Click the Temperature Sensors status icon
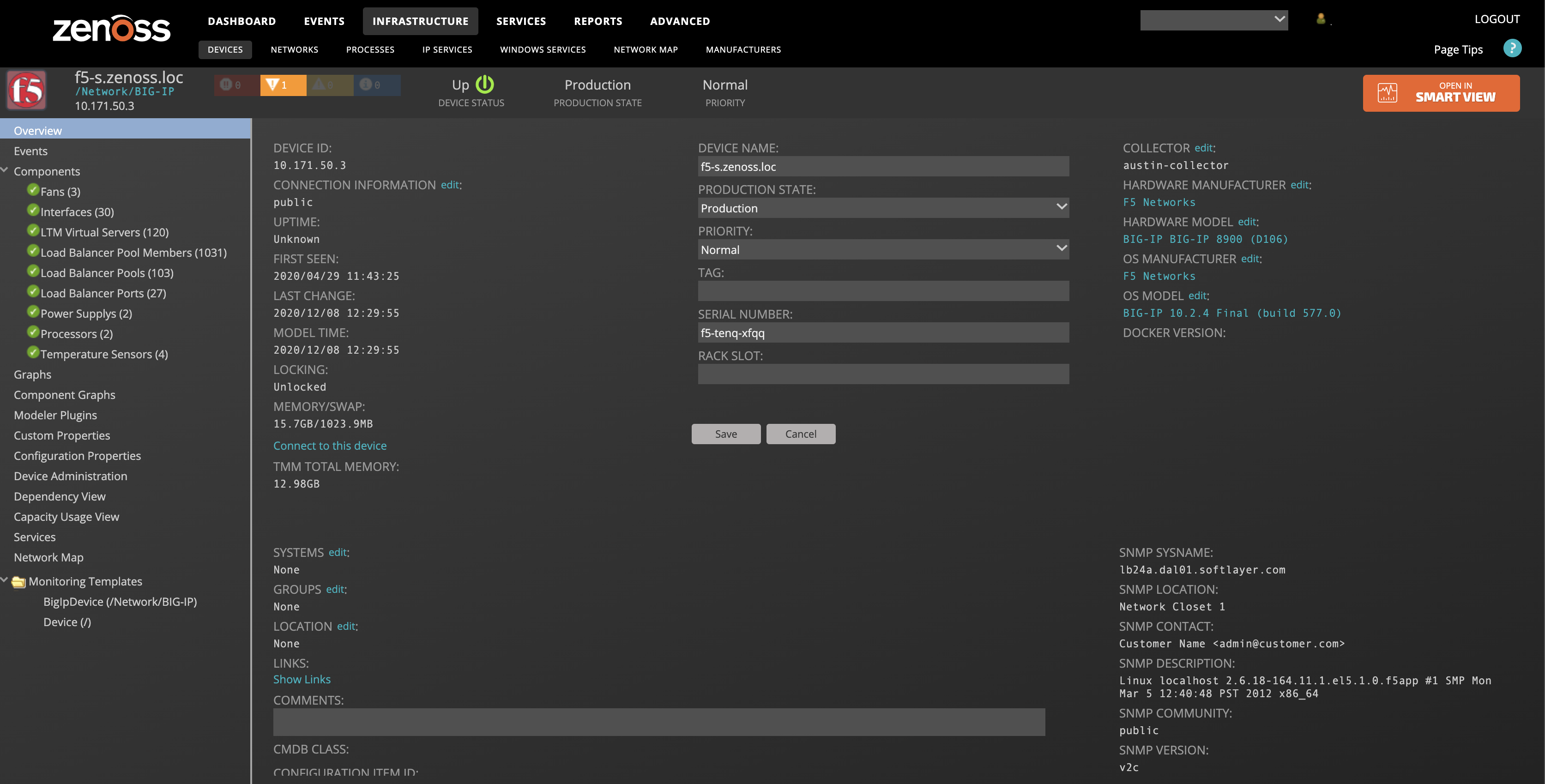 tap(34, 353)
